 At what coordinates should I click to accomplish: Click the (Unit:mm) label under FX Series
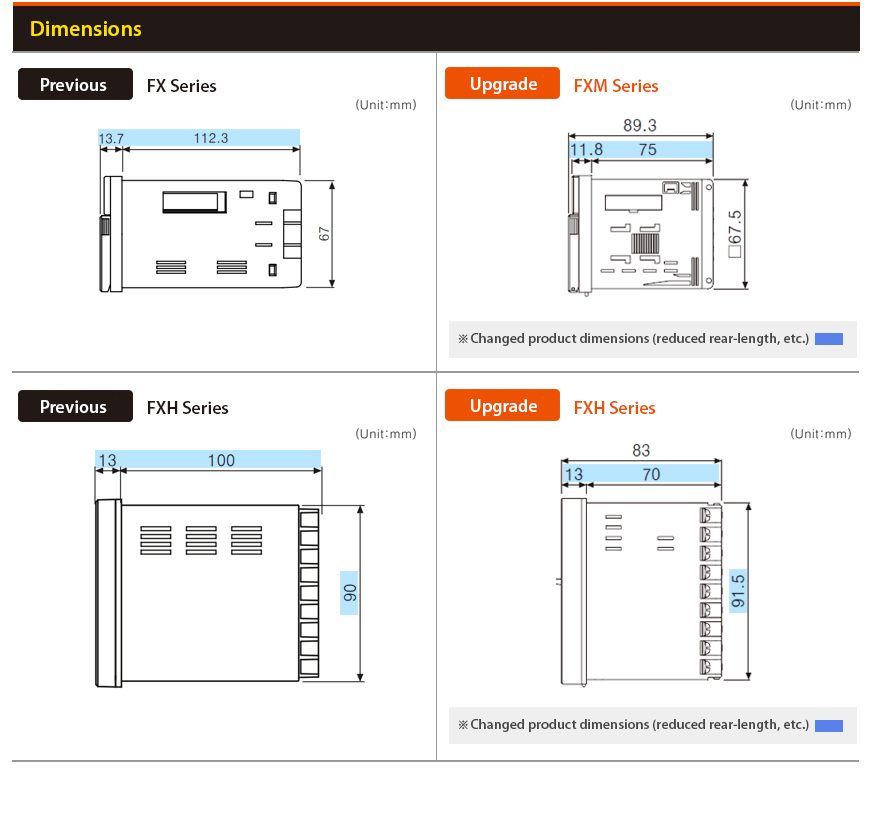click(386, 105)
